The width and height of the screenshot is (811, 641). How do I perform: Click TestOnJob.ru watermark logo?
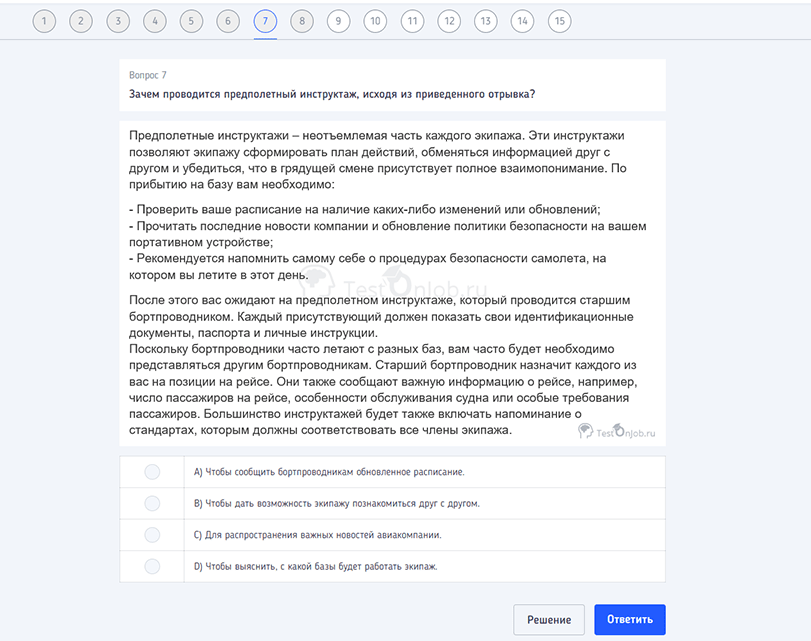[617, 432]
